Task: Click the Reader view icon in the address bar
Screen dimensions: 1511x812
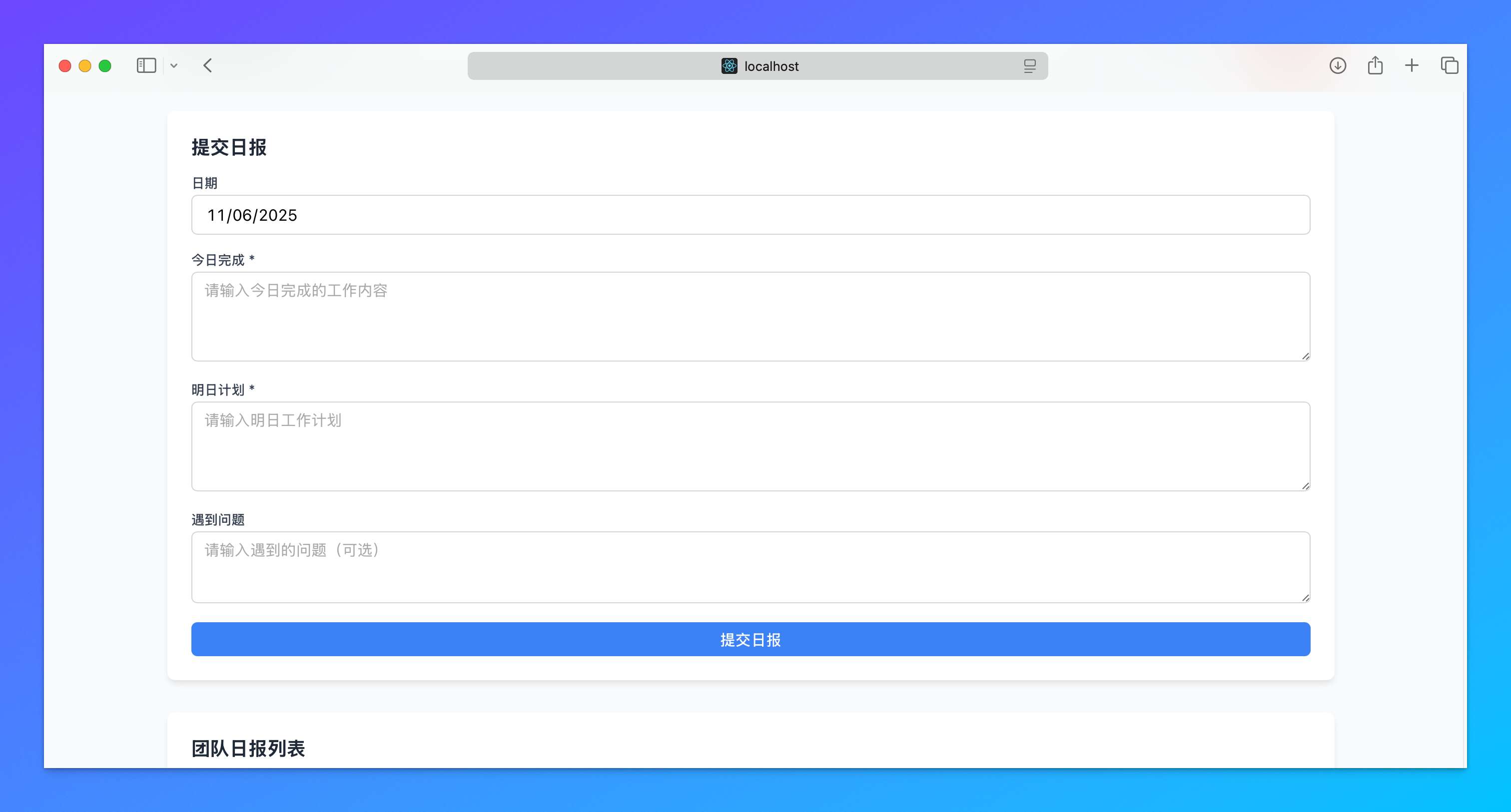Action: (1029, 66)
